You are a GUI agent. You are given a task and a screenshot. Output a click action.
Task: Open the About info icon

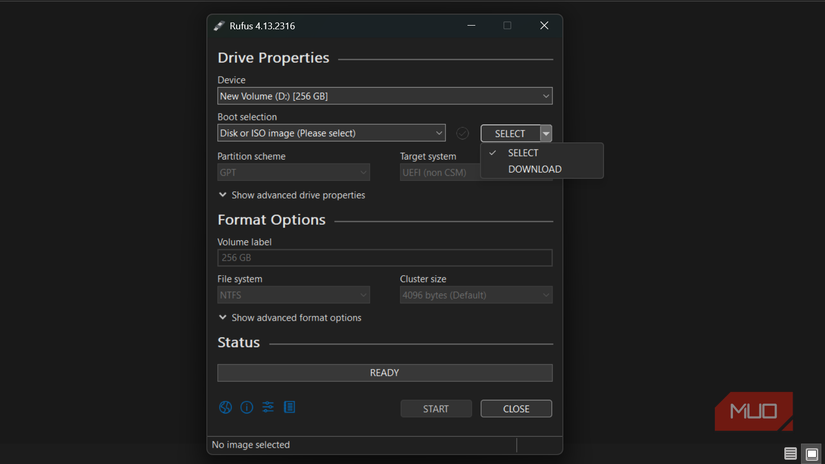pos(247,407)
